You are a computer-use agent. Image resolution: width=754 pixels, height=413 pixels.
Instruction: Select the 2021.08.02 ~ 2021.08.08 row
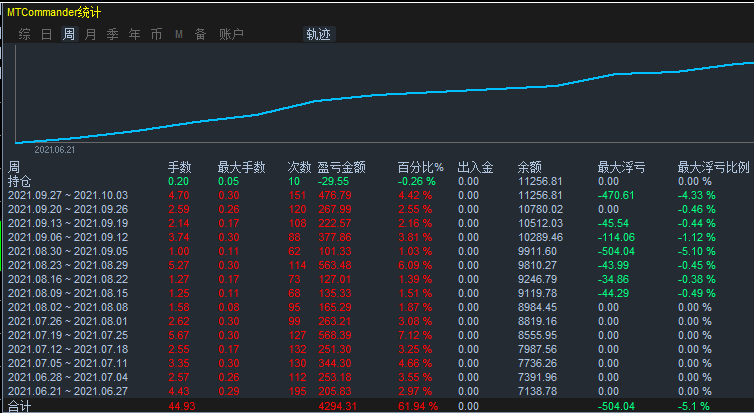(377, 307)
